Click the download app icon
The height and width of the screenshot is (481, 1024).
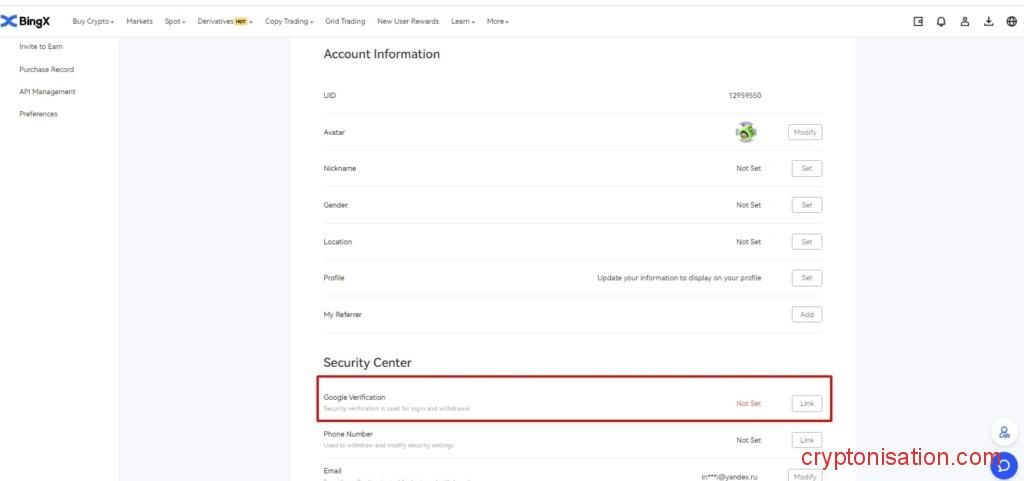pyautogui.click(x=988, y=21)
